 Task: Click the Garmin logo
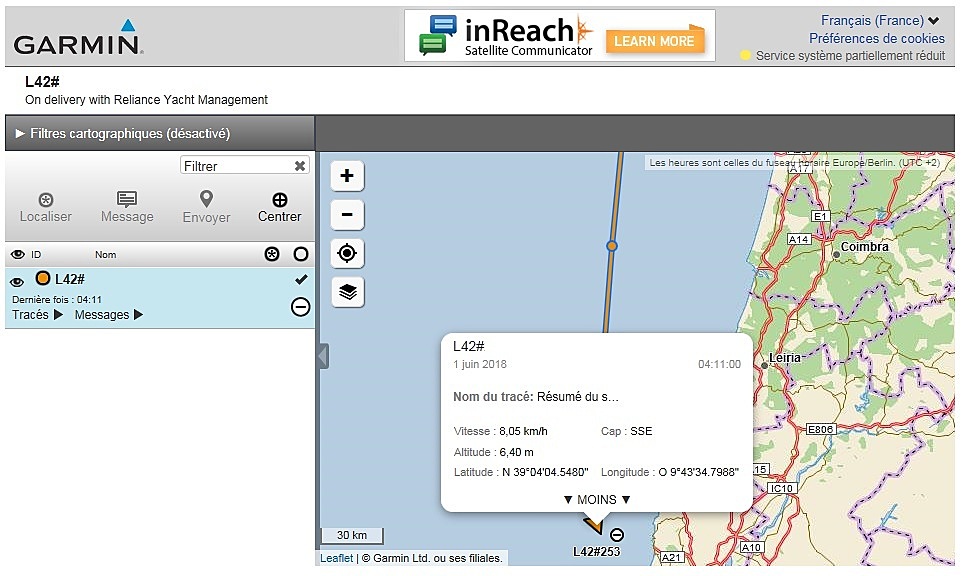click(x=78, y=38)
